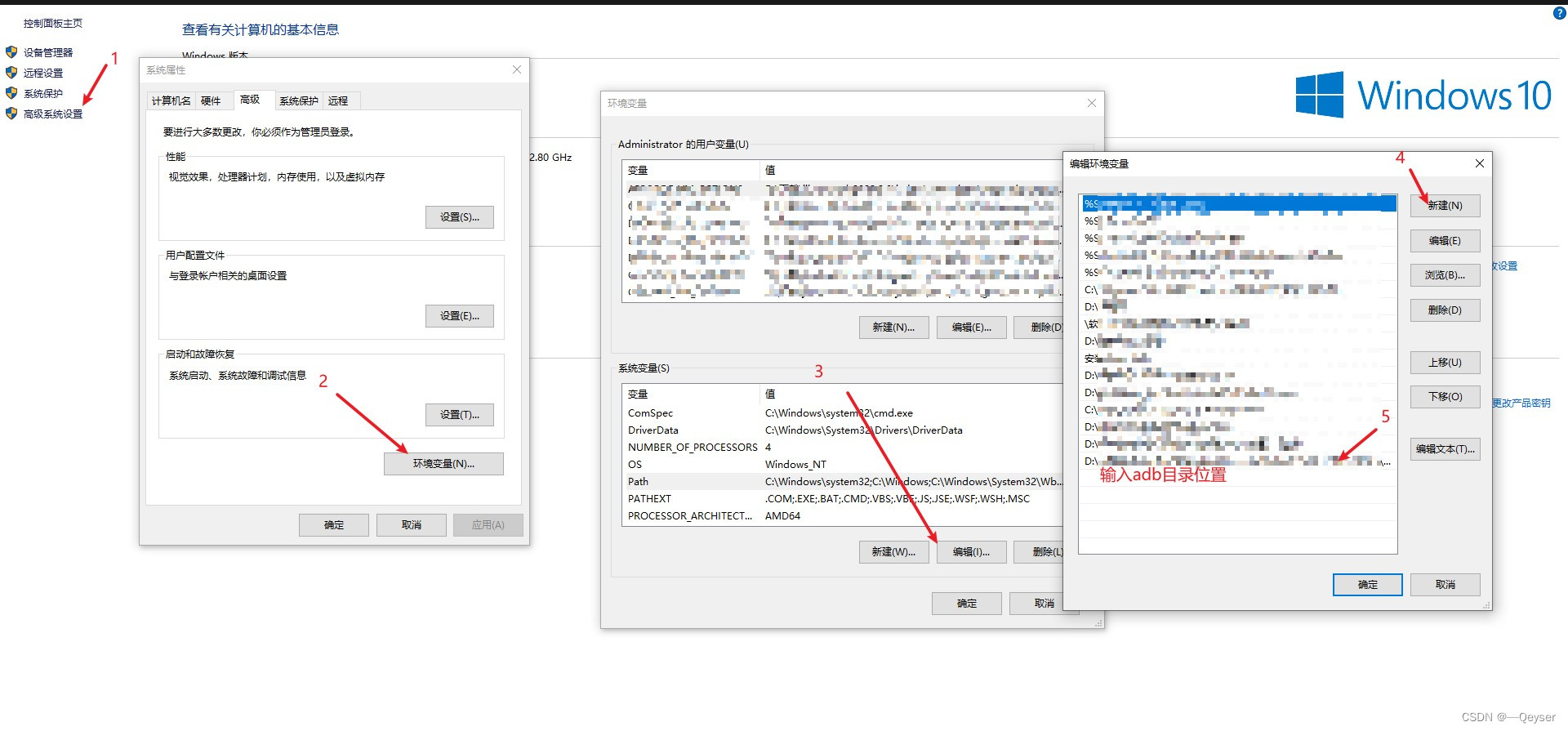The height and width of the screenshot is (731, 1568).
Task: Open user profile 设置(E)... button
Action: [x=460, y=316]
